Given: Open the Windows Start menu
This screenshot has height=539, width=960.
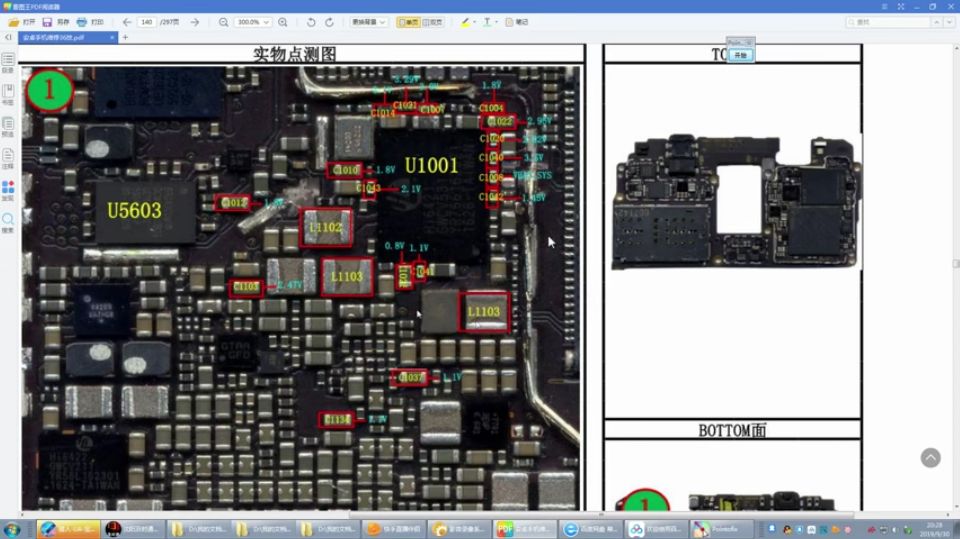Looking at the screenshot, I should pyautogui.click(x=12, y=529).
